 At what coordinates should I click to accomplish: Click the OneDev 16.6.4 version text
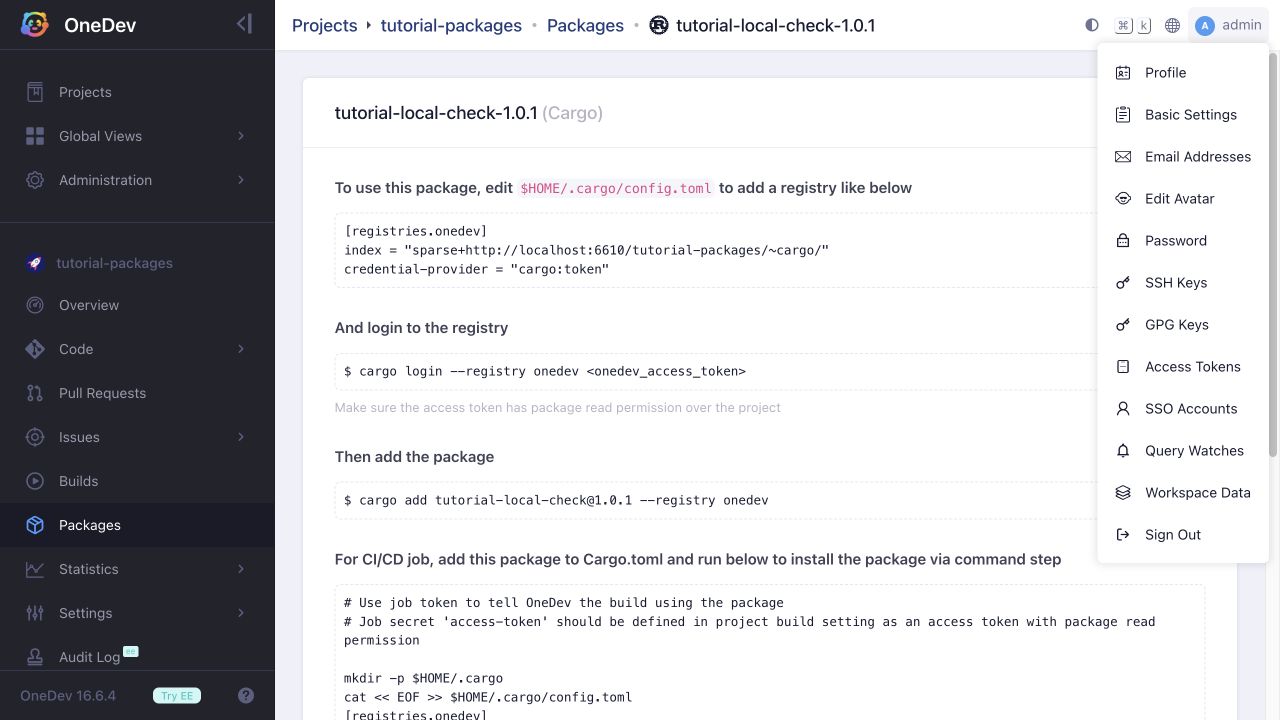(68, 696)
